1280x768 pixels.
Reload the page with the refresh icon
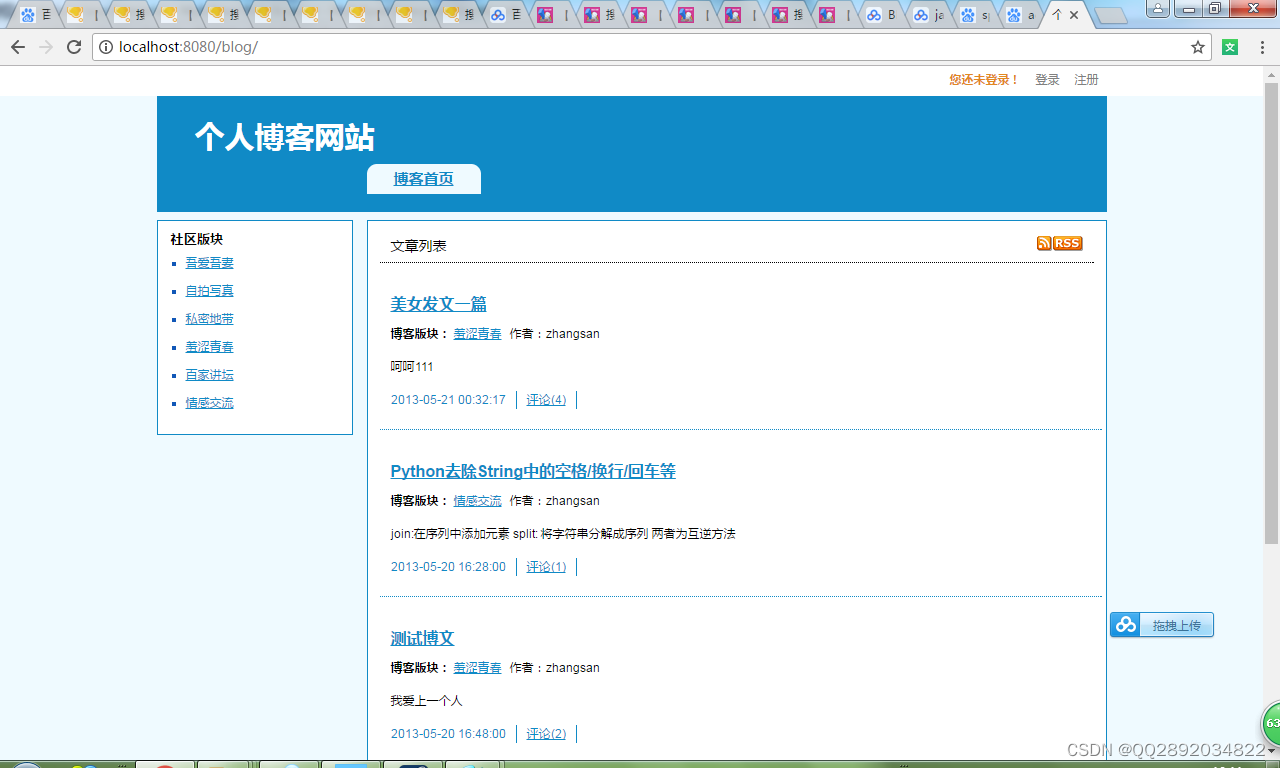click(74, 47)
